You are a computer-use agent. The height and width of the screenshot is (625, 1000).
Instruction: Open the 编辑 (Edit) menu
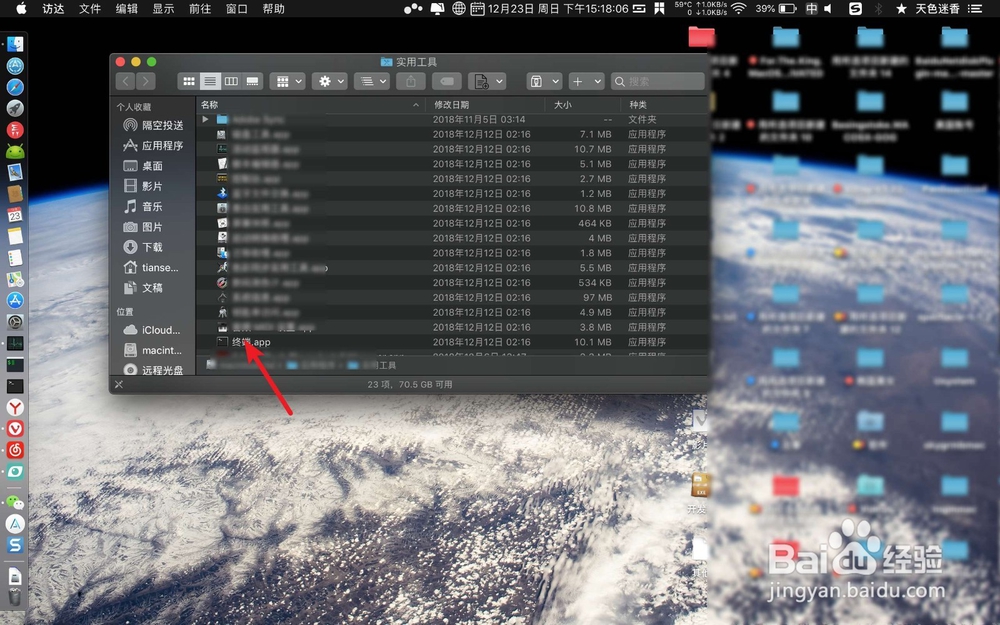coord(127,9)
